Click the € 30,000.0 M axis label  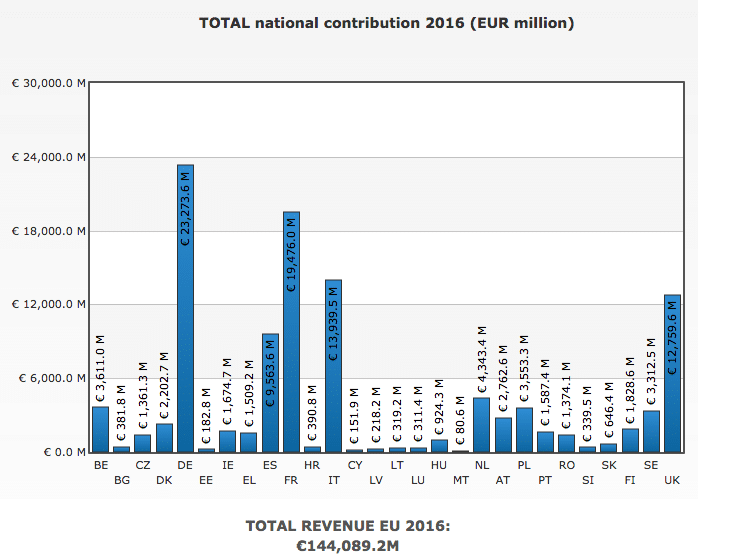pos(48,83)
